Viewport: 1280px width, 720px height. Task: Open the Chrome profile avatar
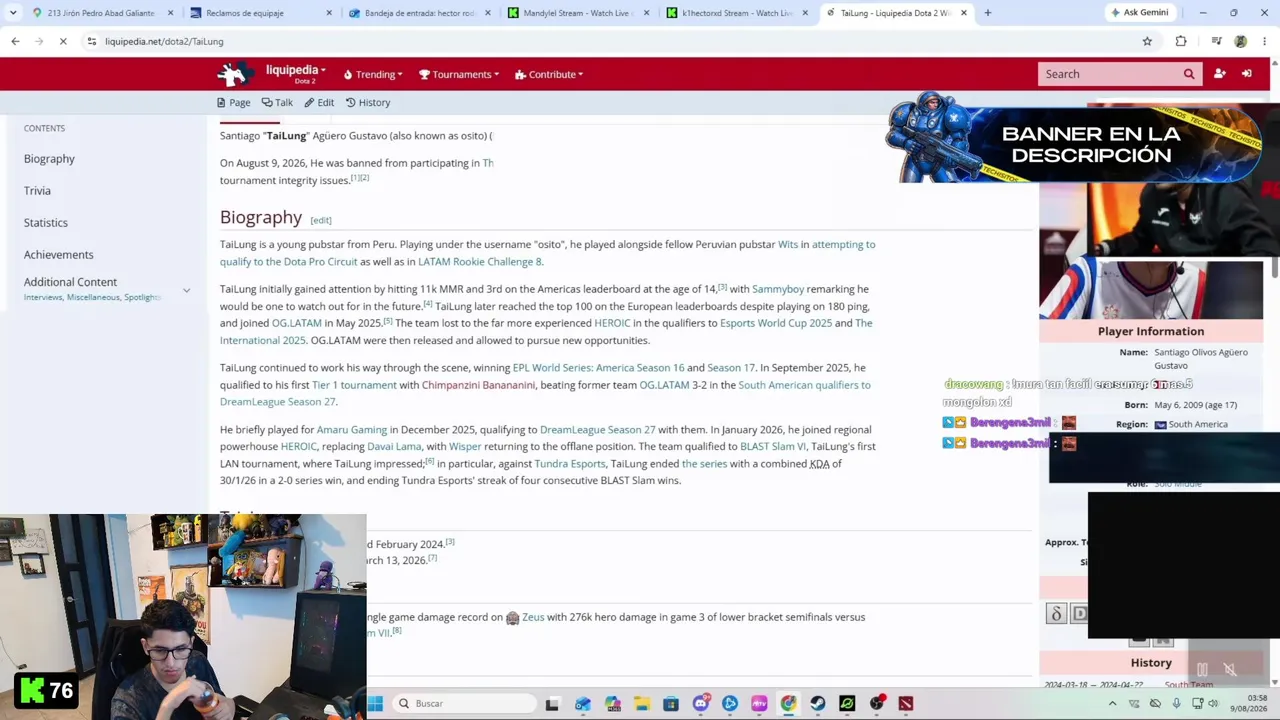[1241, 41]
